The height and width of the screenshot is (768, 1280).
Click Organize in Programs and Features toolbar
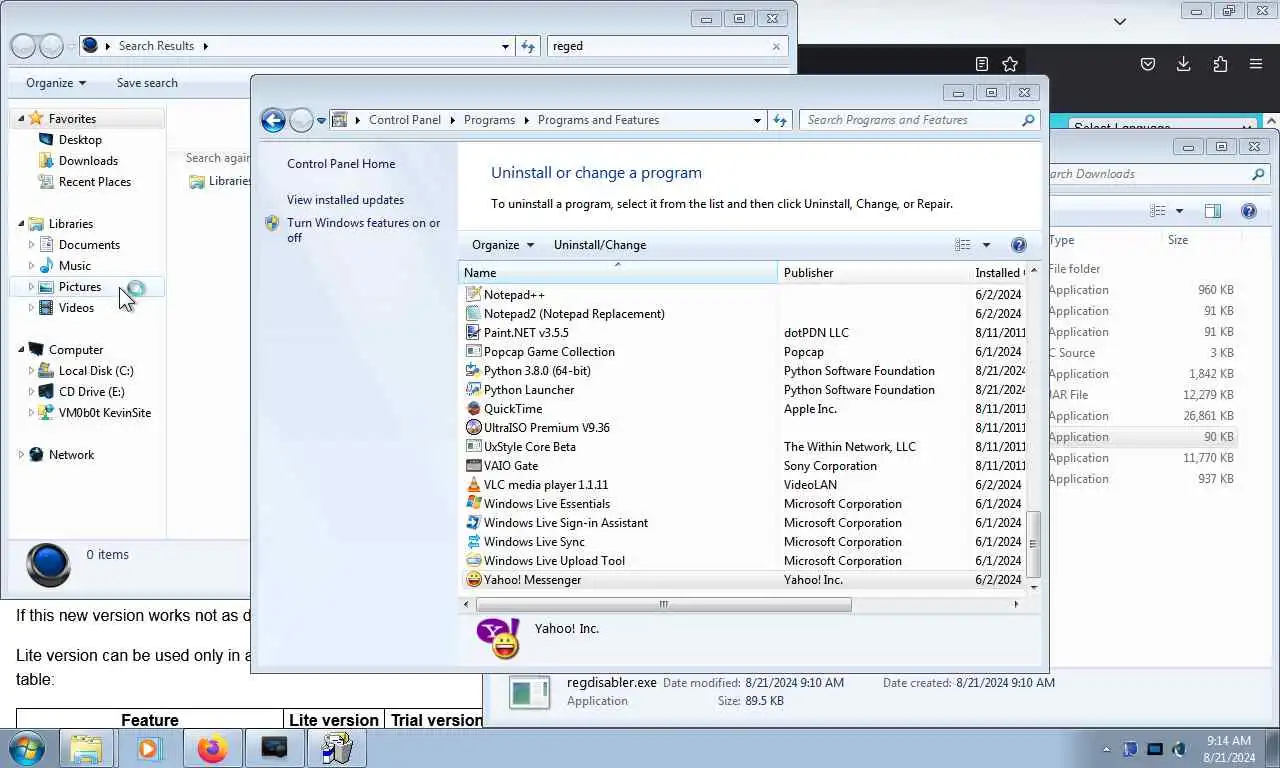click(x=503, y=245)
